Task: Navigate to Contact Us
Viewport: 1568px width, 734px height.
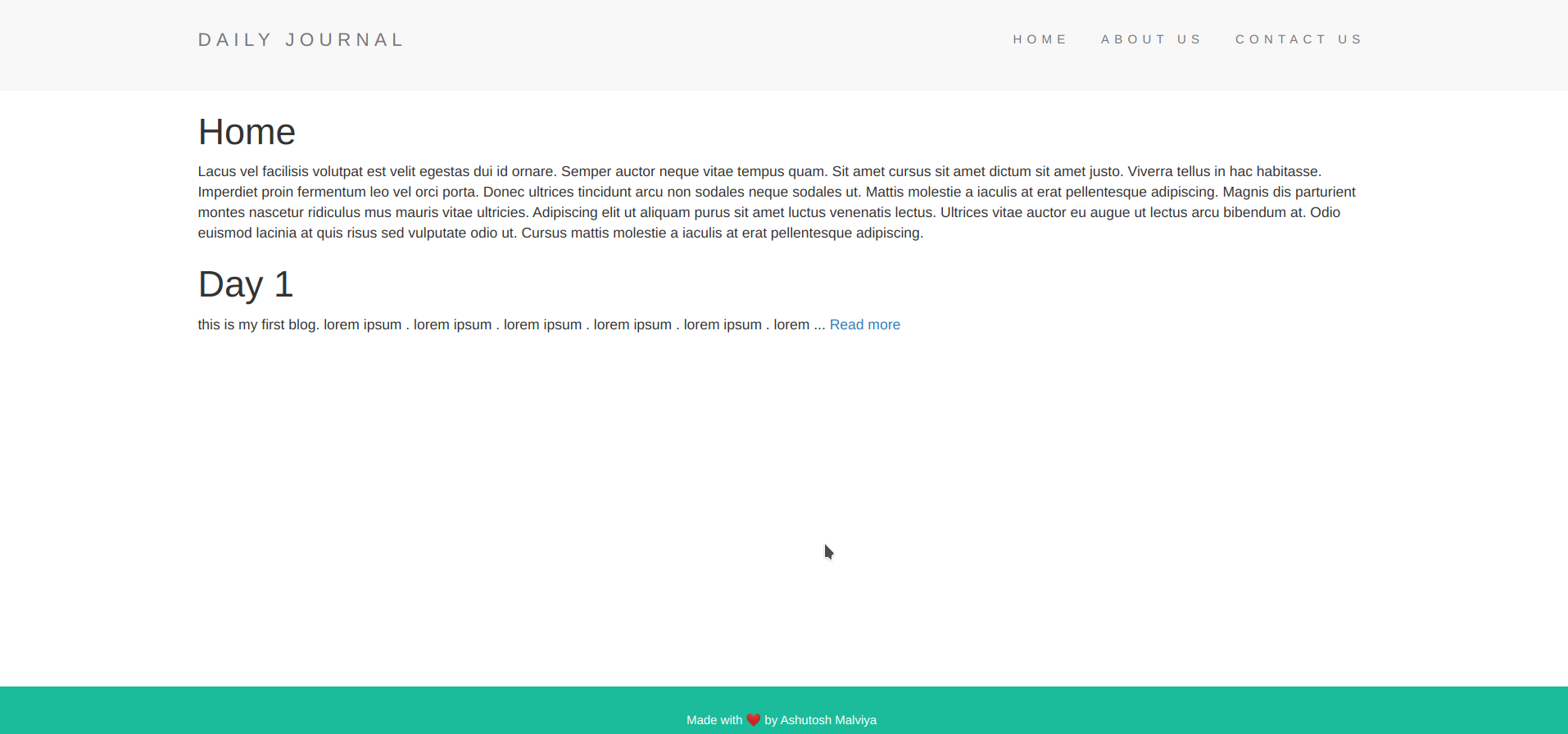Action: (x=1298, y=39)
